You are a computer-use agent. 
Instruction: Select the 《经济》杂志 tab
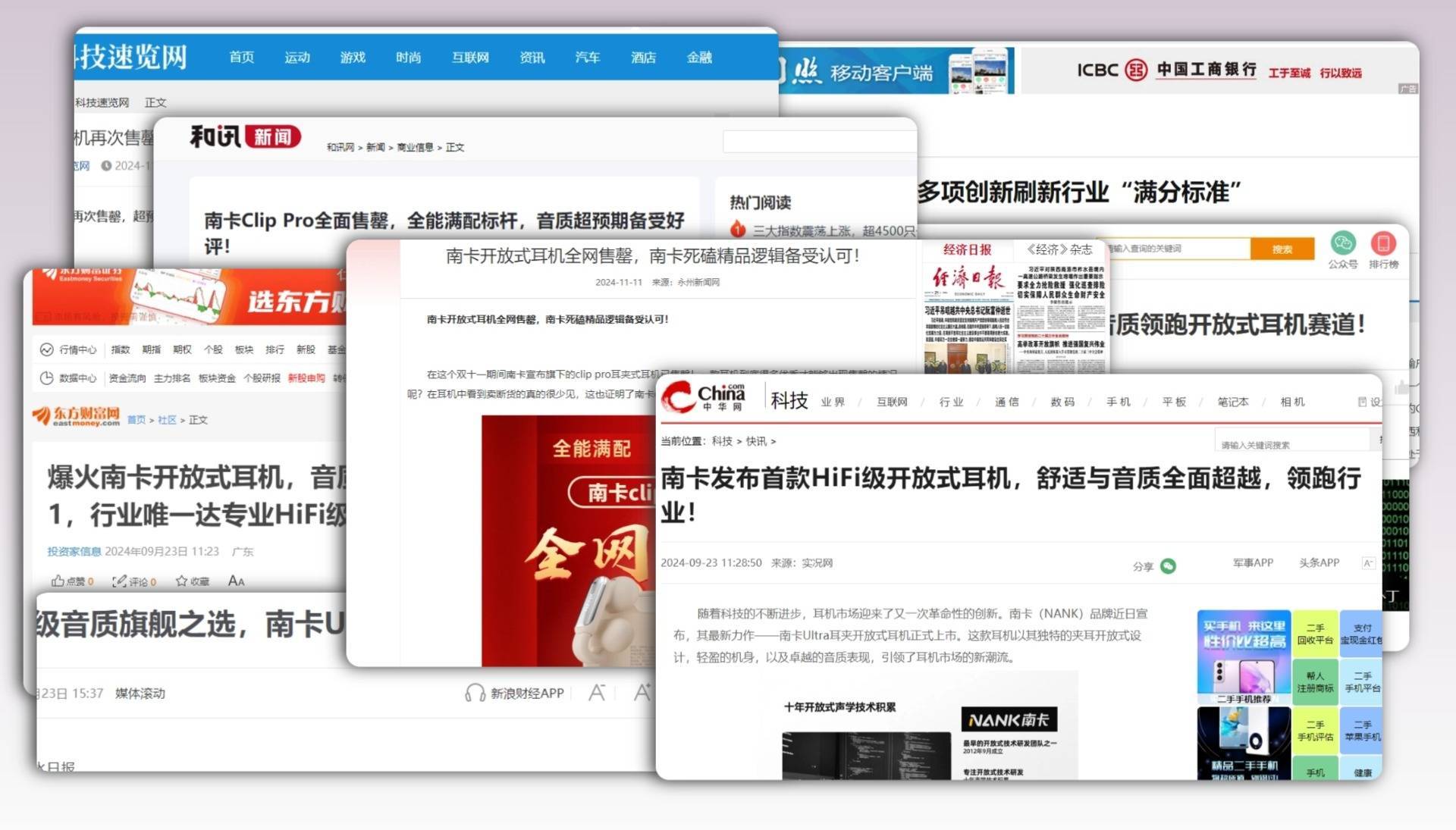[x=1059, y=249]
